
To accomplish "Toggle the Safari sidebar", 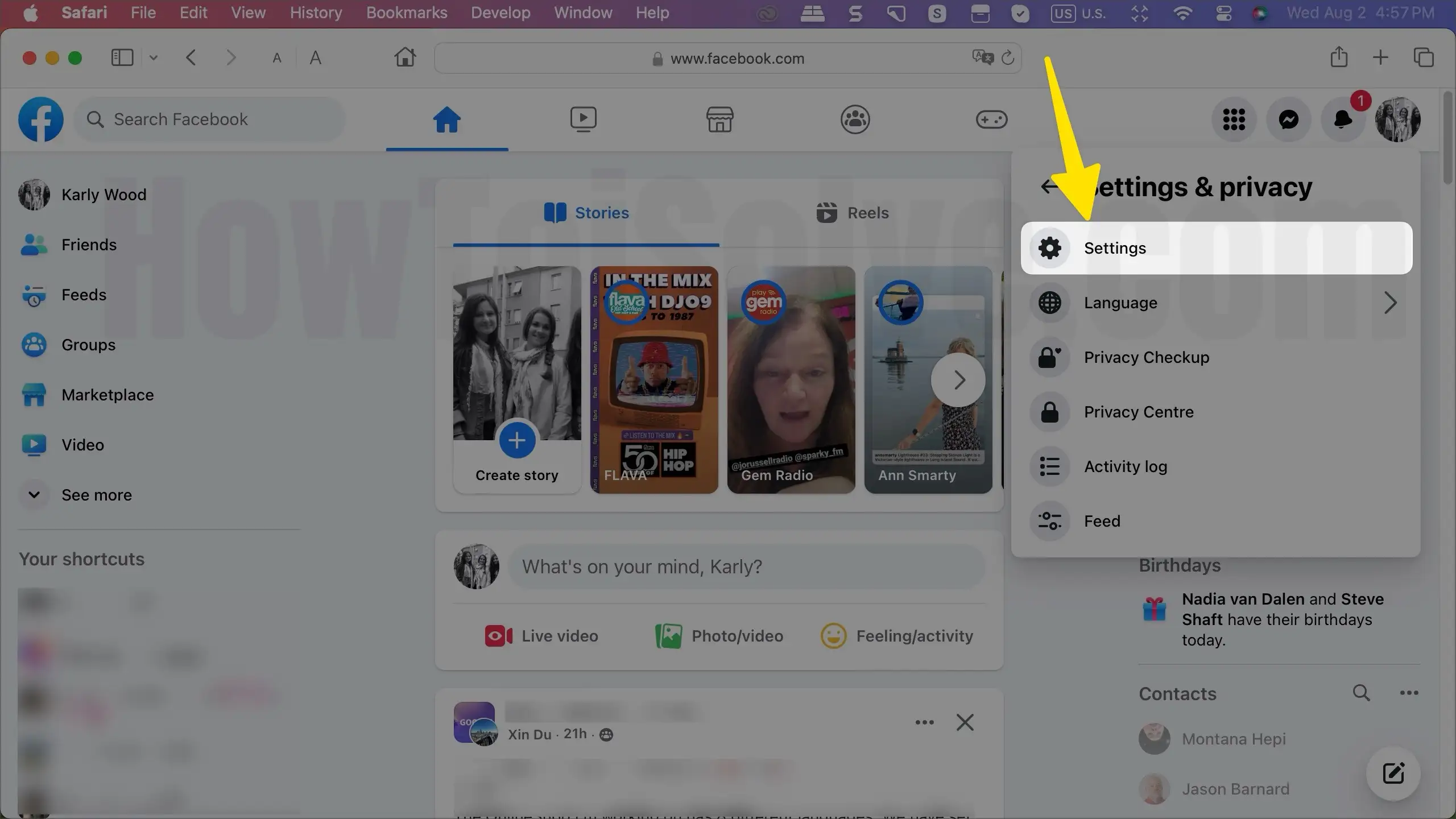I will (x=122, y=57).
